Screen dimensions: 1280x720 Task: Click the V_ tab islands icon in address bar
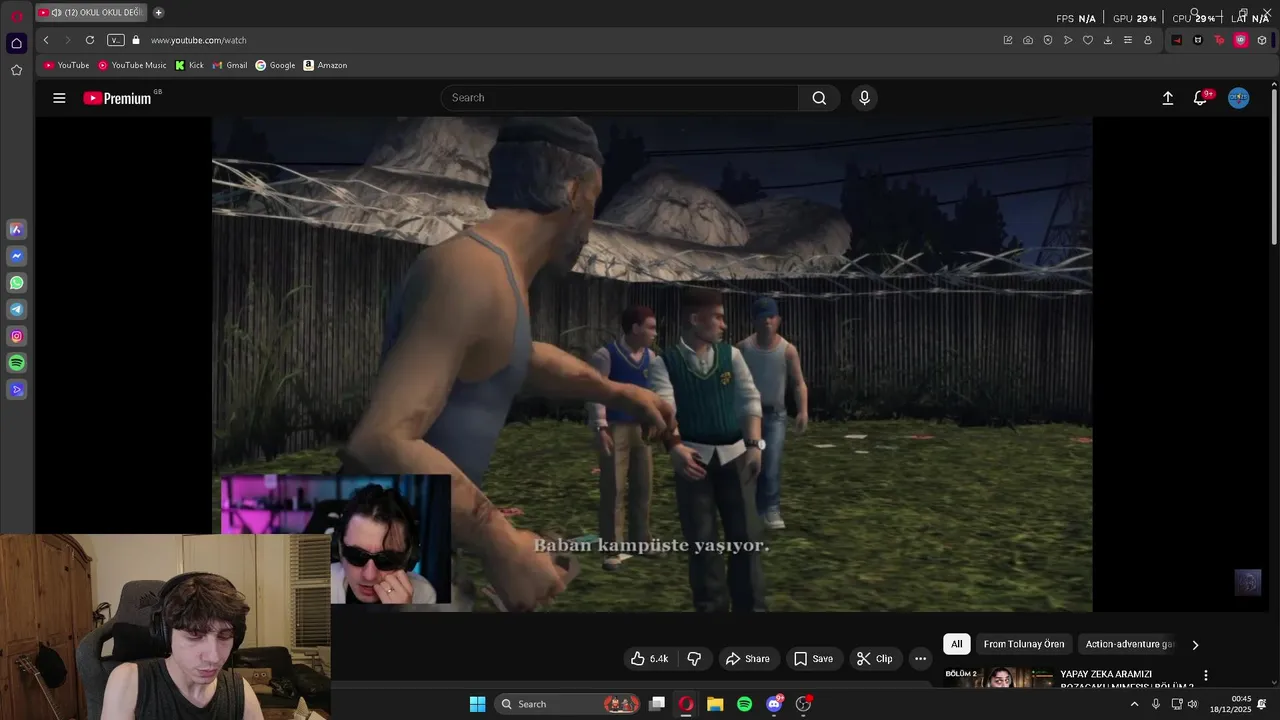[116, 40]
